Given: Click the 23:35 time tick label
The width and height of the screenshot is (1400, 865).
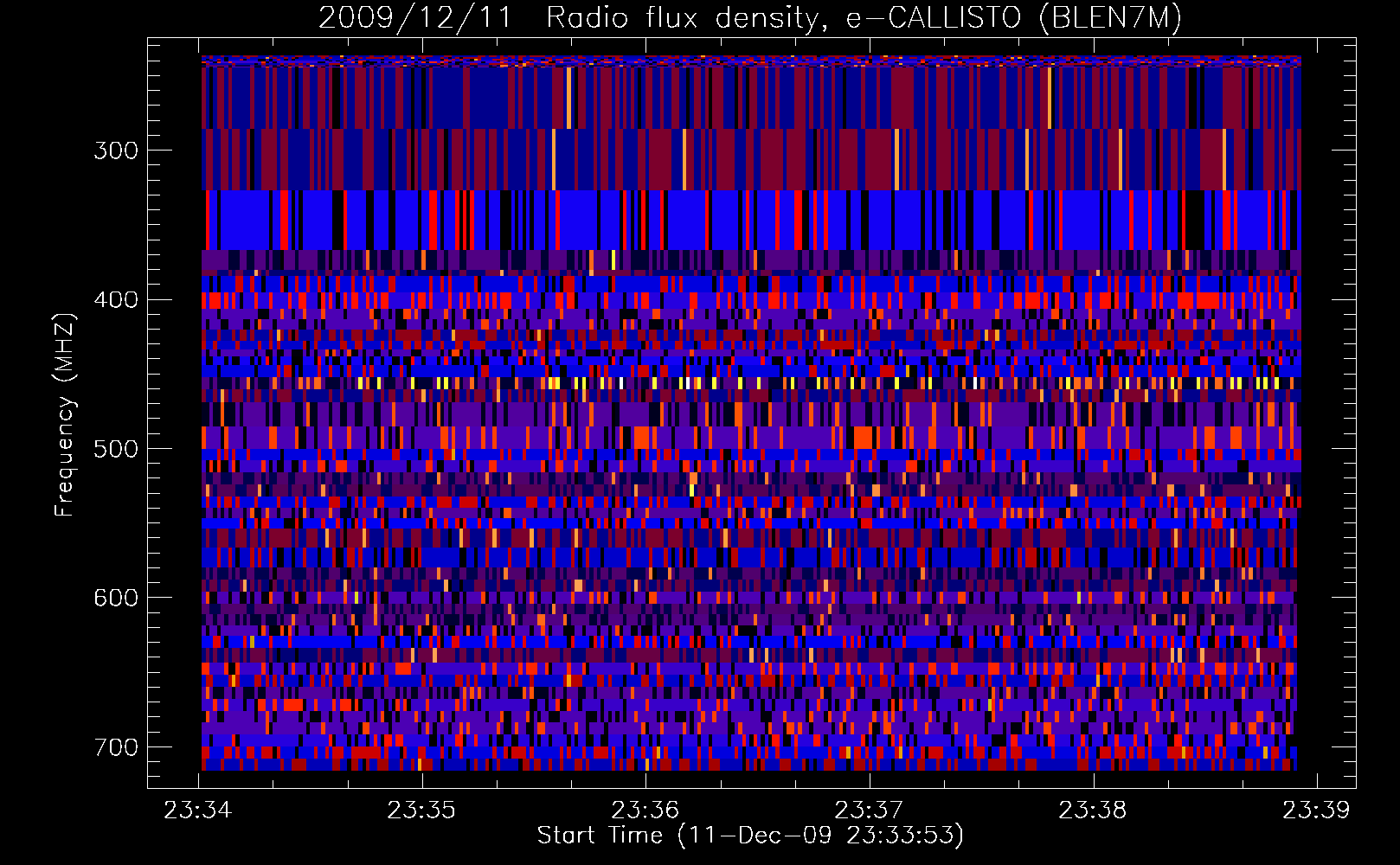Looking at the screenshot, I should tap(421, 811).
